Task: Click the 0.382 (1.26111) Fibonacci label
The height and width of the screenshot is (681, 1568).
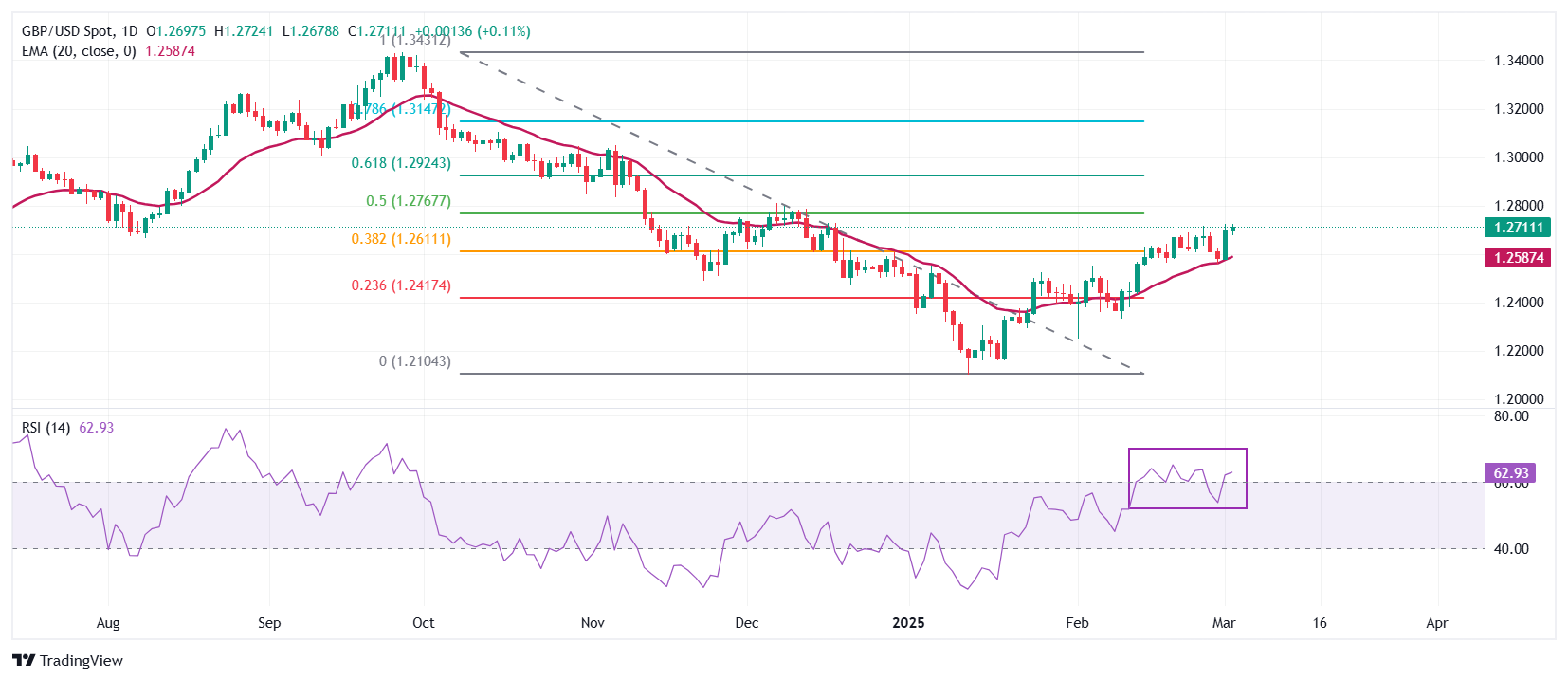Action: pyautogui.click(x=401, y=239)
